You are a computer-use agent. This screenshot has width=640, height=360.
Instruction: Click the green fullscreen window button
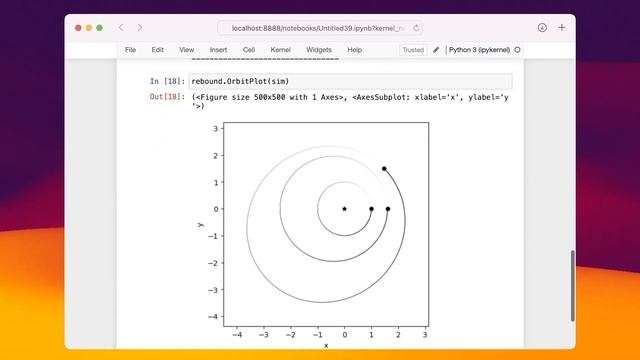(x=99, y=28)
